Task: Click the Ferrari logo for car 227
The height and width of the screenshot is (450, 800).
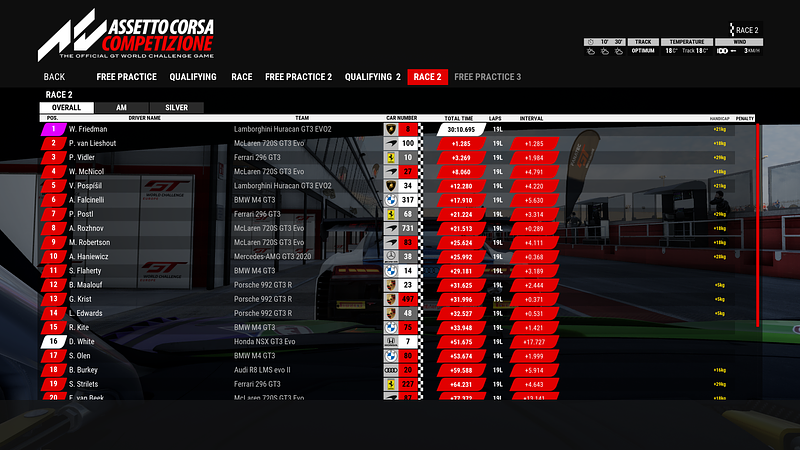Action: [x=391, y=384]
